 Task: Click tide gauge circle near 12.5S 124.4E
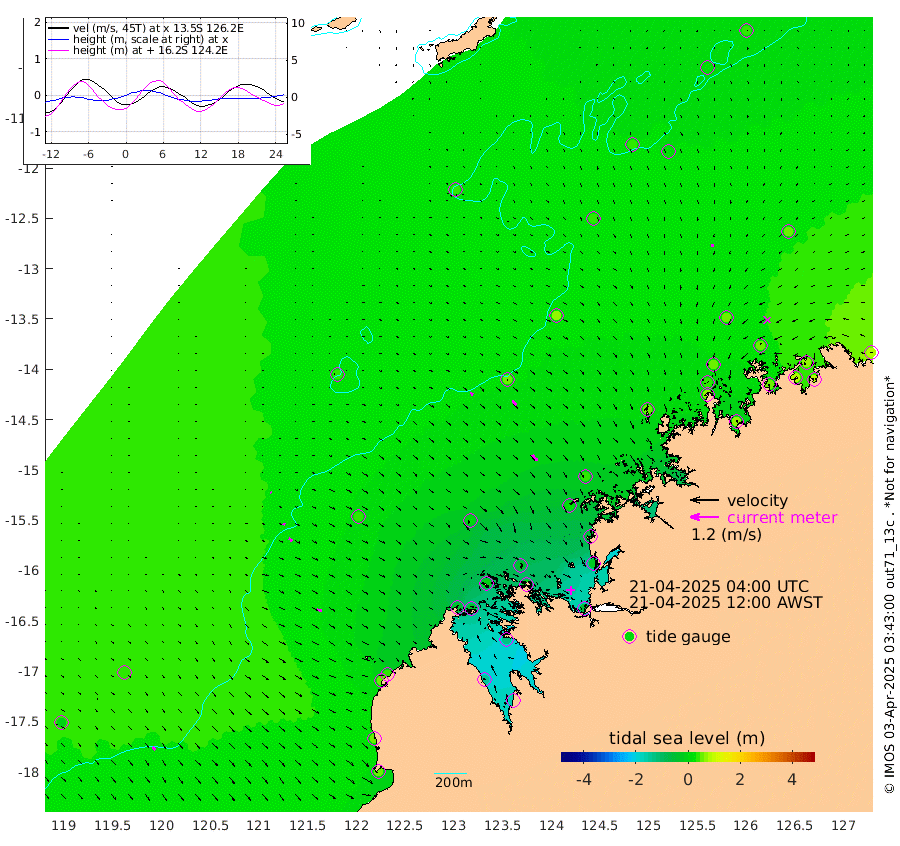coord(593,219)
